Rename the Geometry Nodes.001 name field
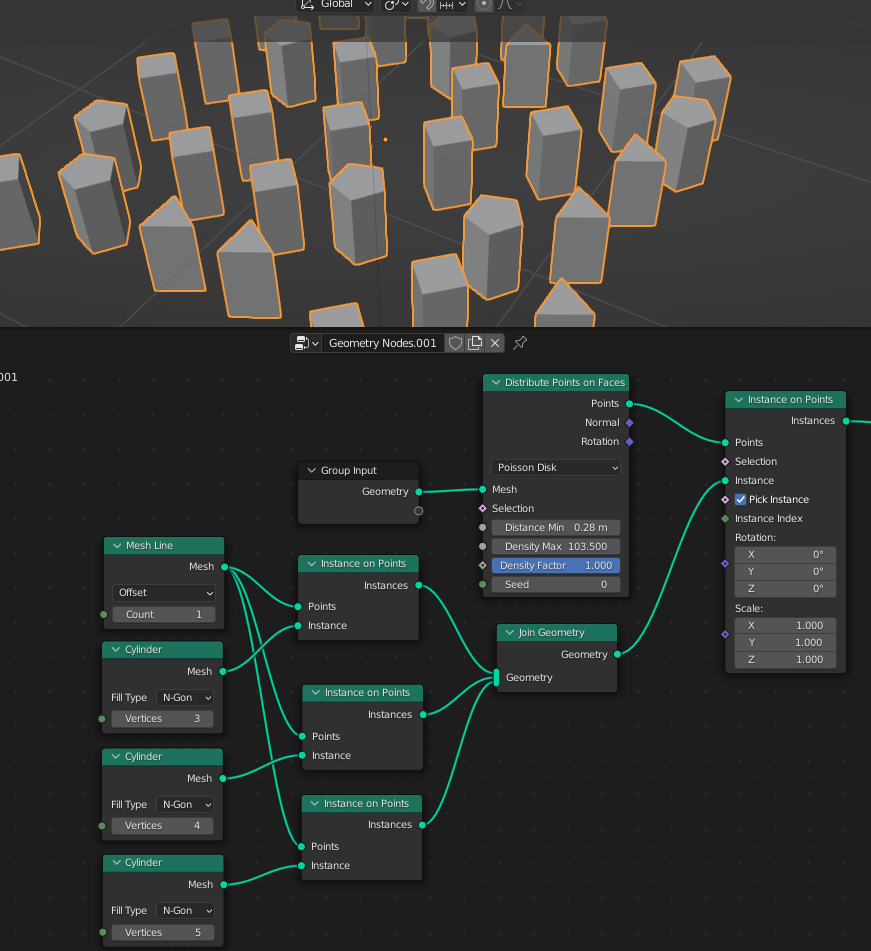The image size is (871, 951). coord(382,343)
